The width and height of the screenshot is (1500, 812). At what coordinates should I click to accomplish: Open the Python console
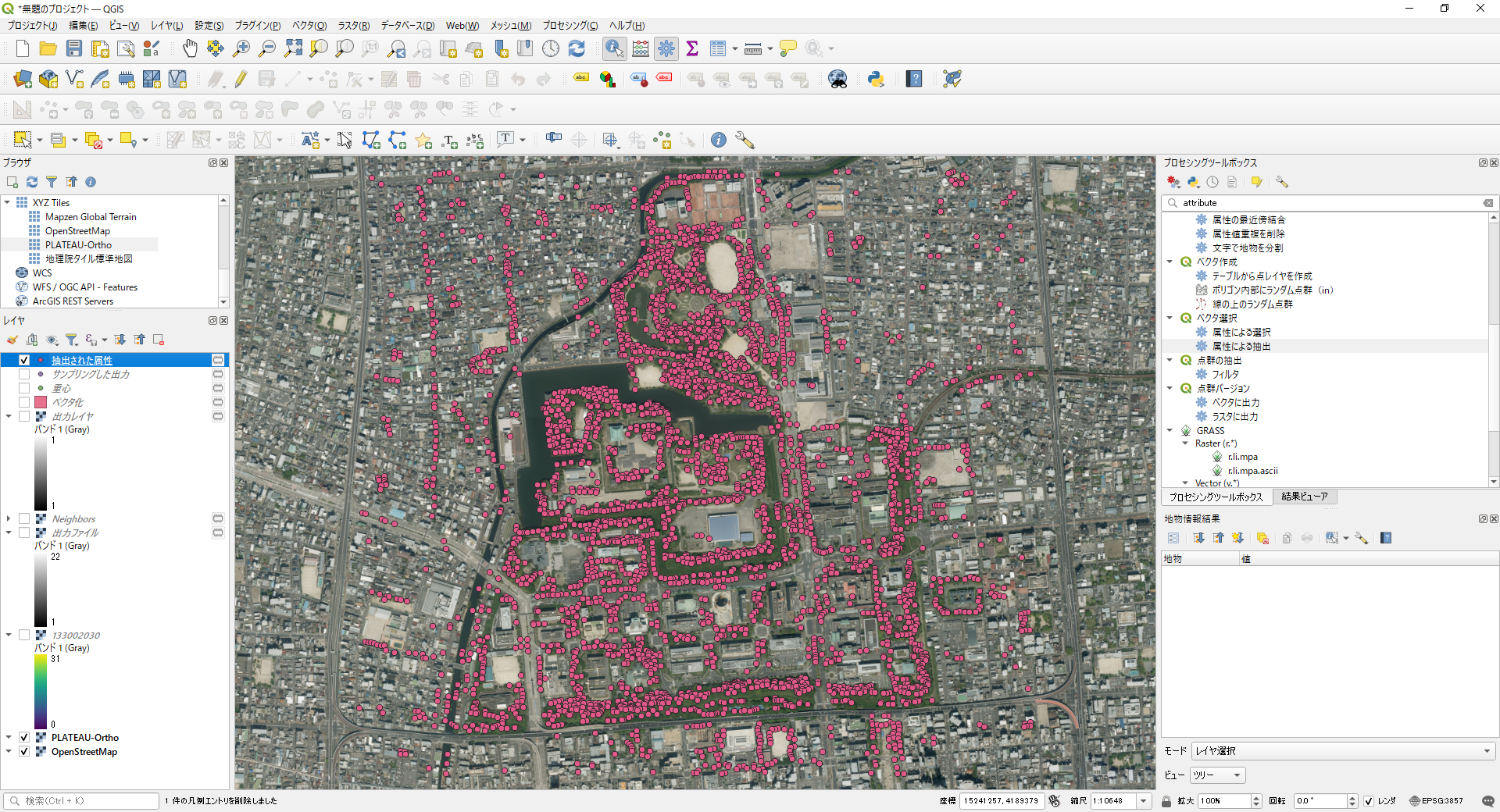click(876, 79)
